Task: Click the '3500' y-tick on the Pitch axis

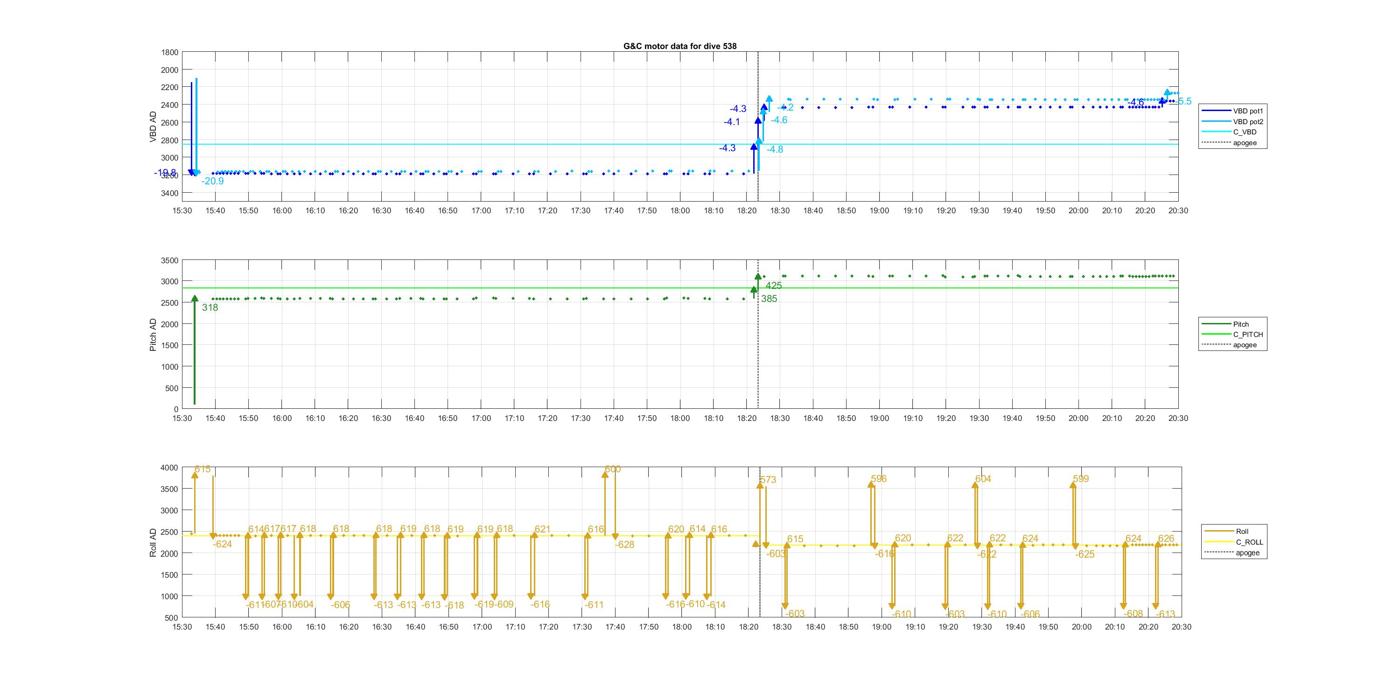Action: (169, 260)
